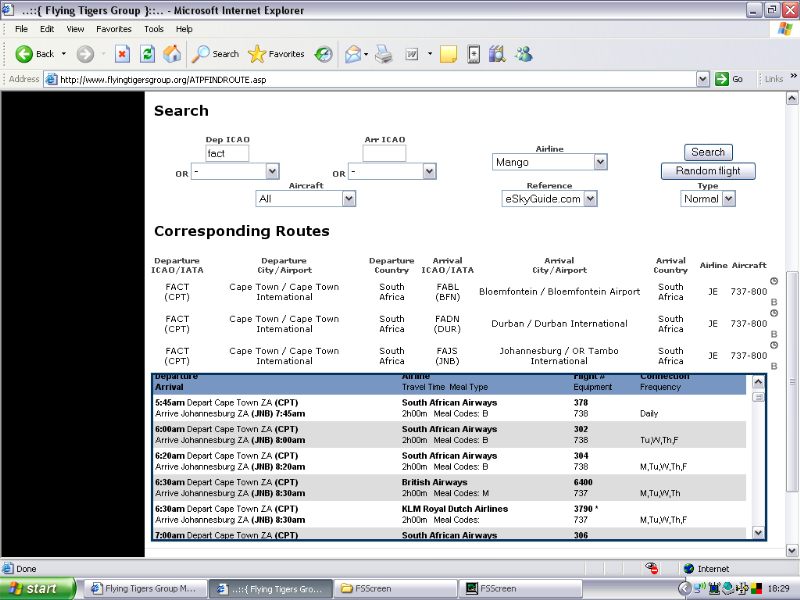Viewport: 800px width, 600px height.
Task: Click the Stop loading icon
Action: [x=122, y=54]
